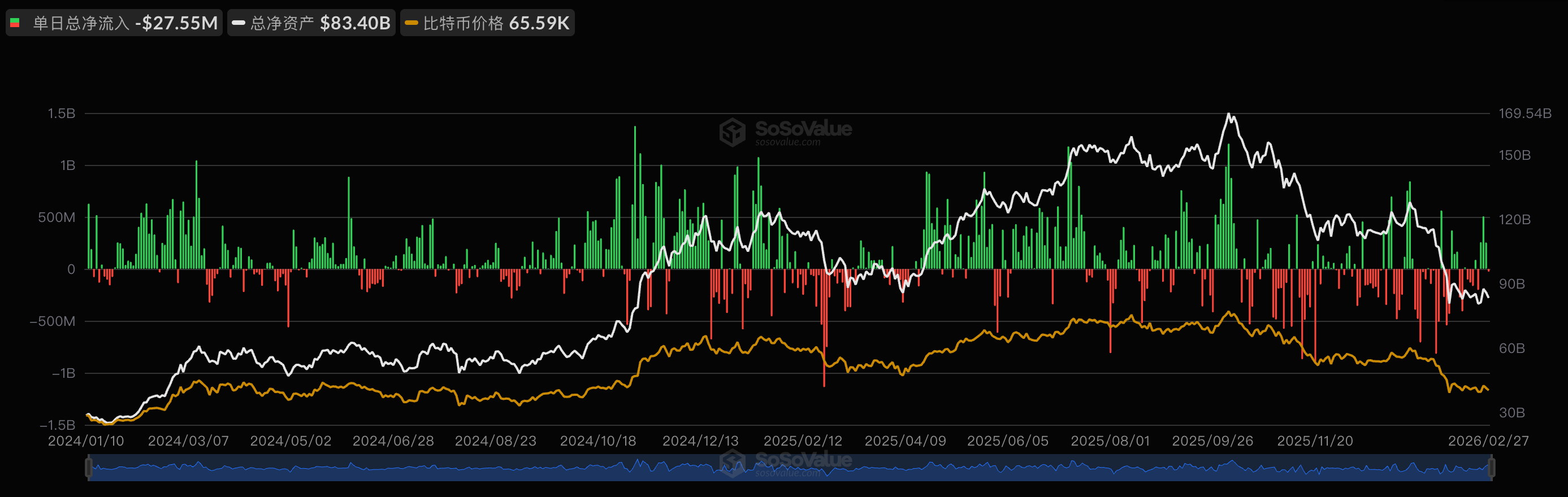The height and width of the screenshot is (497, 1568).
Task: Click the $83.40B total net assets value
Action: click(x=355, y=23)
